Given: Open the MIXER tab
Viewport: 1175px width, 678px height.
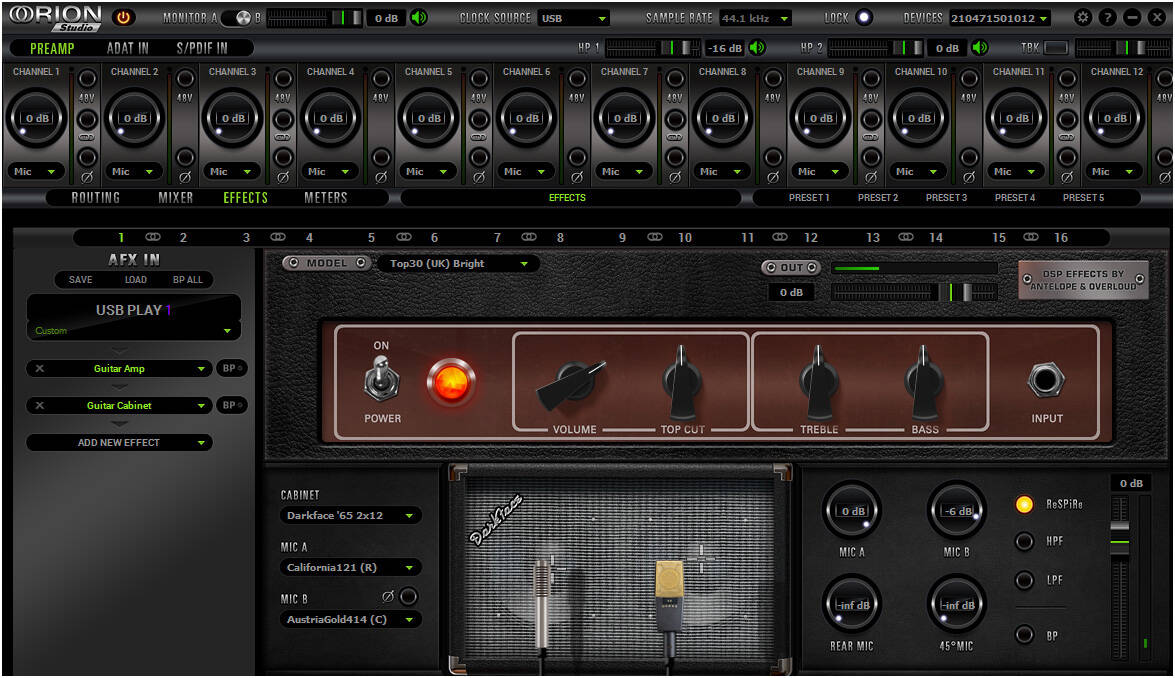Looking at the screenshot, I should (x=175, y=198).
